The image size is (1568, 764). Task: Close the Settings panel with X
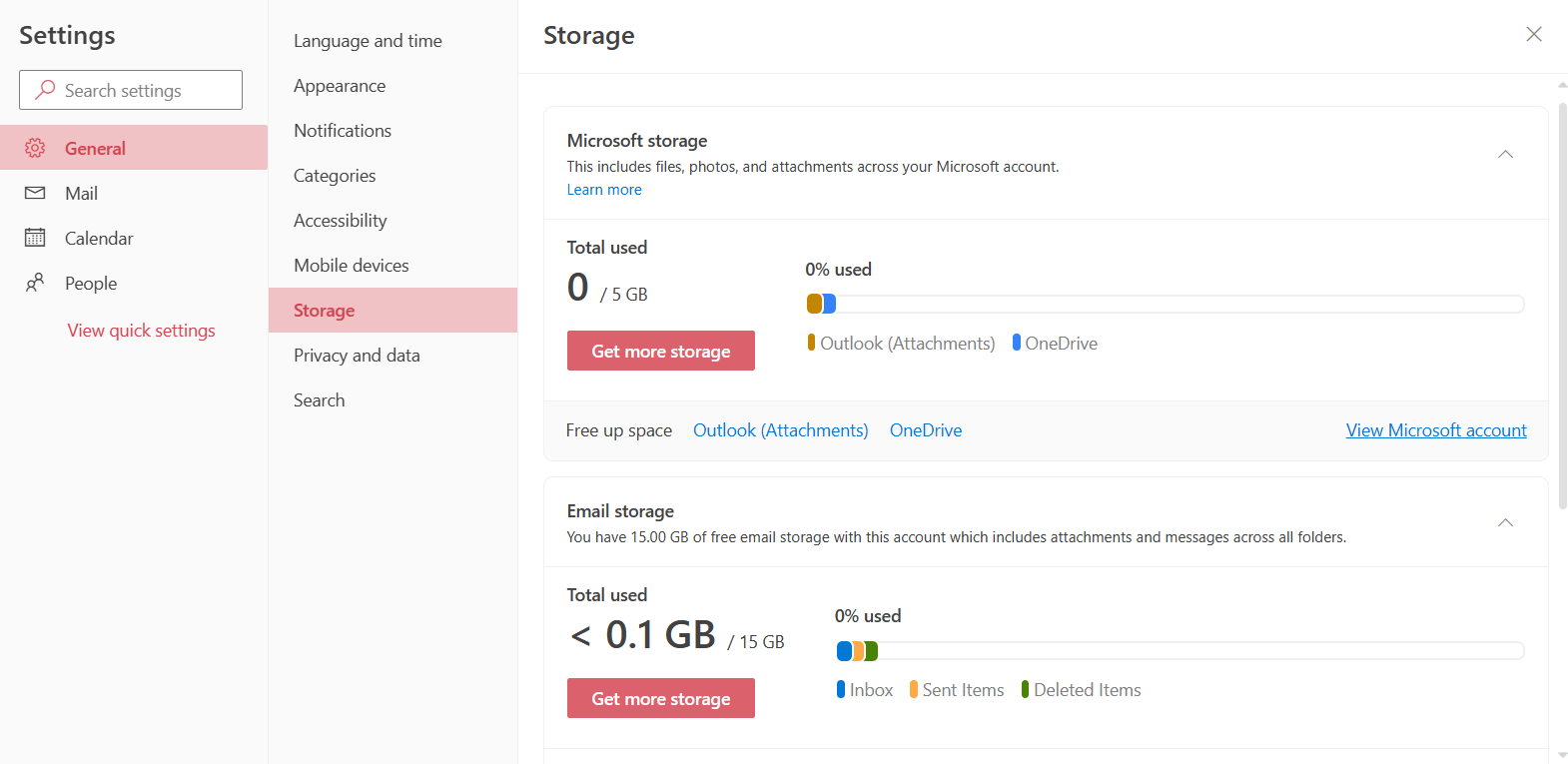pyautogui.click(x=1534, y=35)
